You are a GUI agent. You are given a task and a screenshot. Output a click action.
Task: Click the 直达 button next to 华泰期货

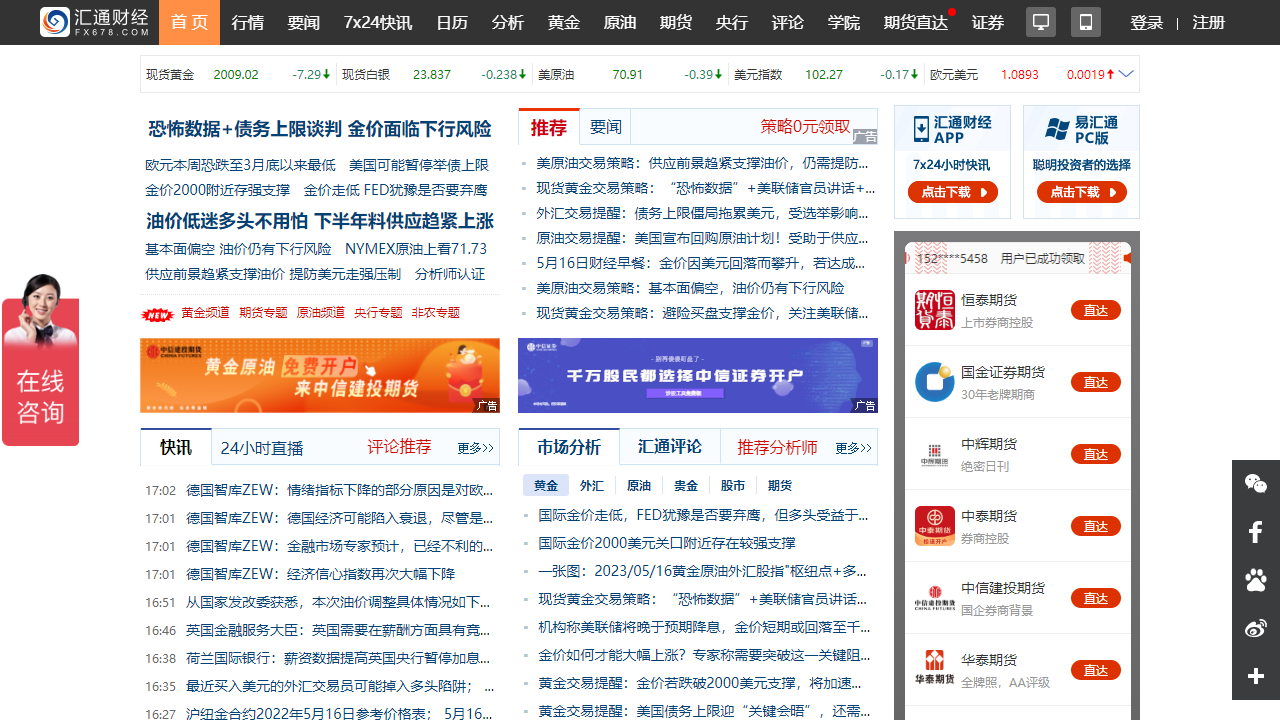tap(1096, 670)
